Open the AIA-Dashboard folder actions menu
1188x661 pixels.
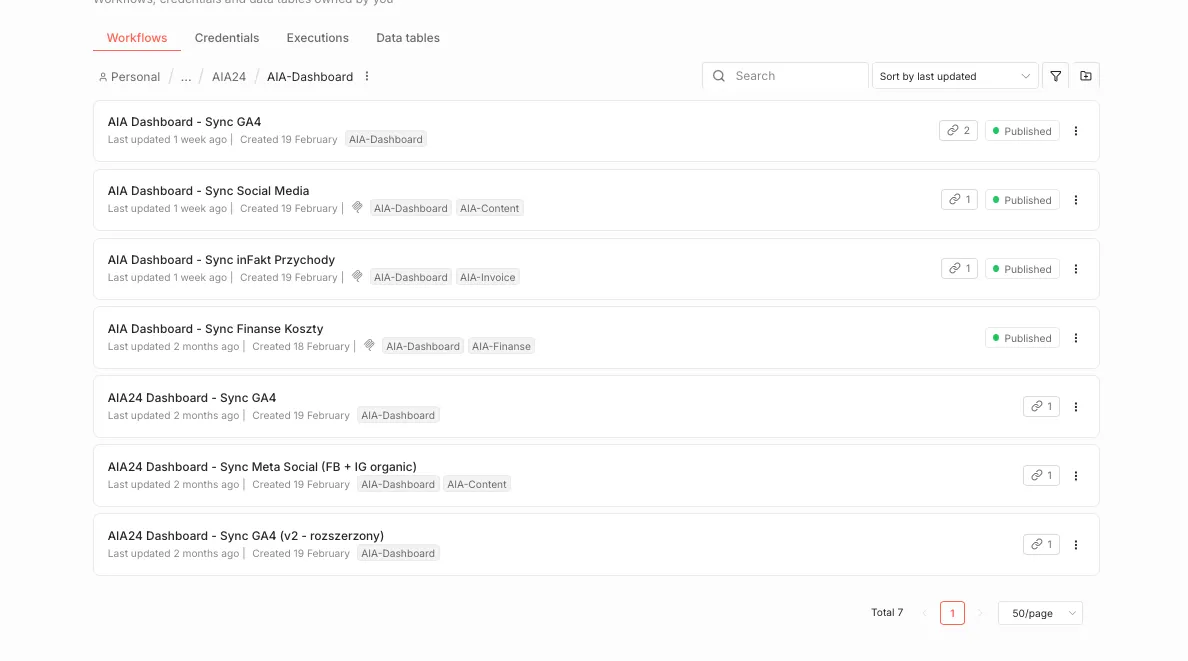coord(367,76)
